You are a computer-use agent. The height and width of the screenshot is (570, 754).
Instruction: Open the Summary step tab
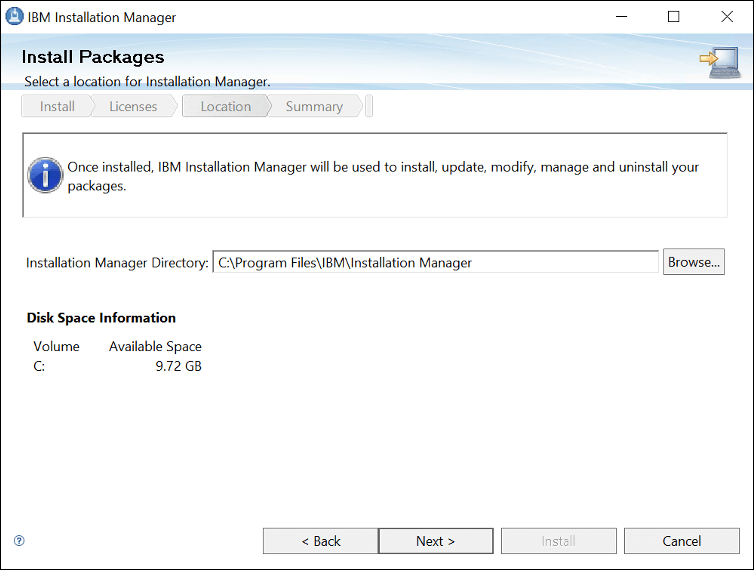pos(314,106)
